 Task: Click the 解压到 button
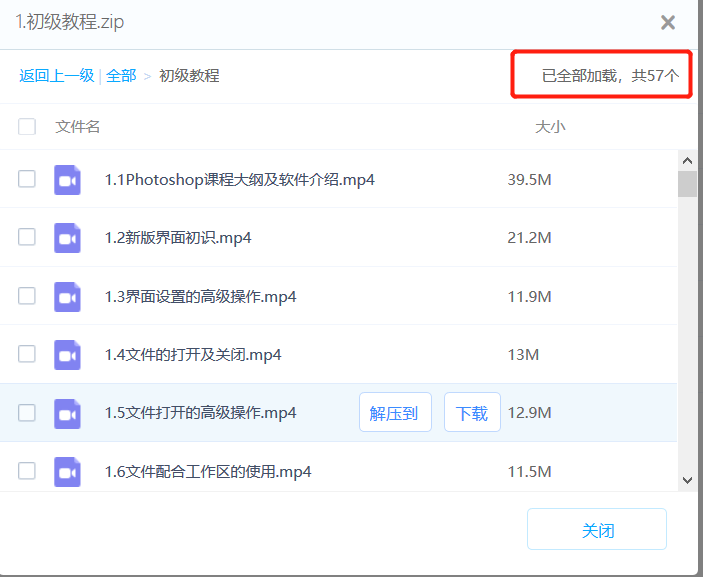pyautogui.click(x=395, y=412)
